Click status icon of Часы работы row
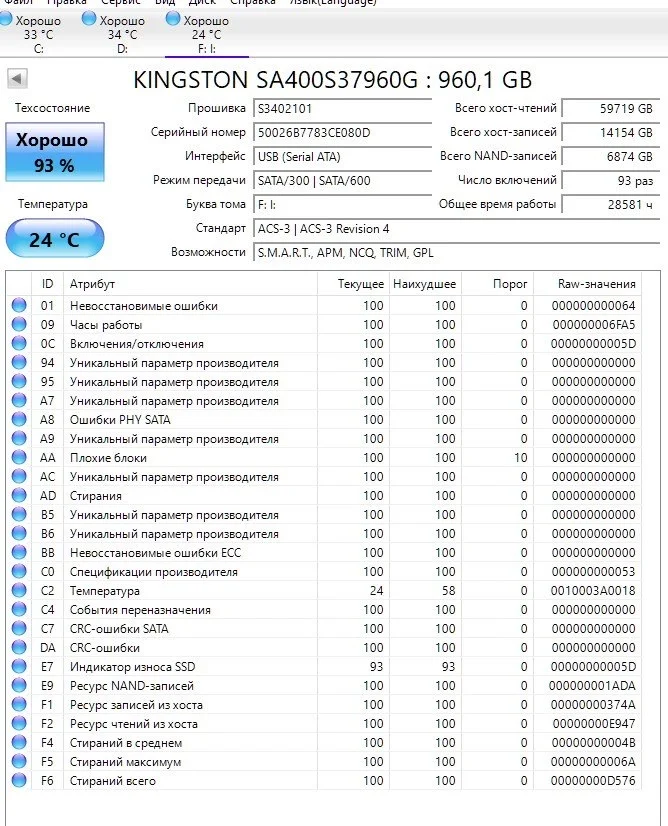668x826 pixels. 19,324
